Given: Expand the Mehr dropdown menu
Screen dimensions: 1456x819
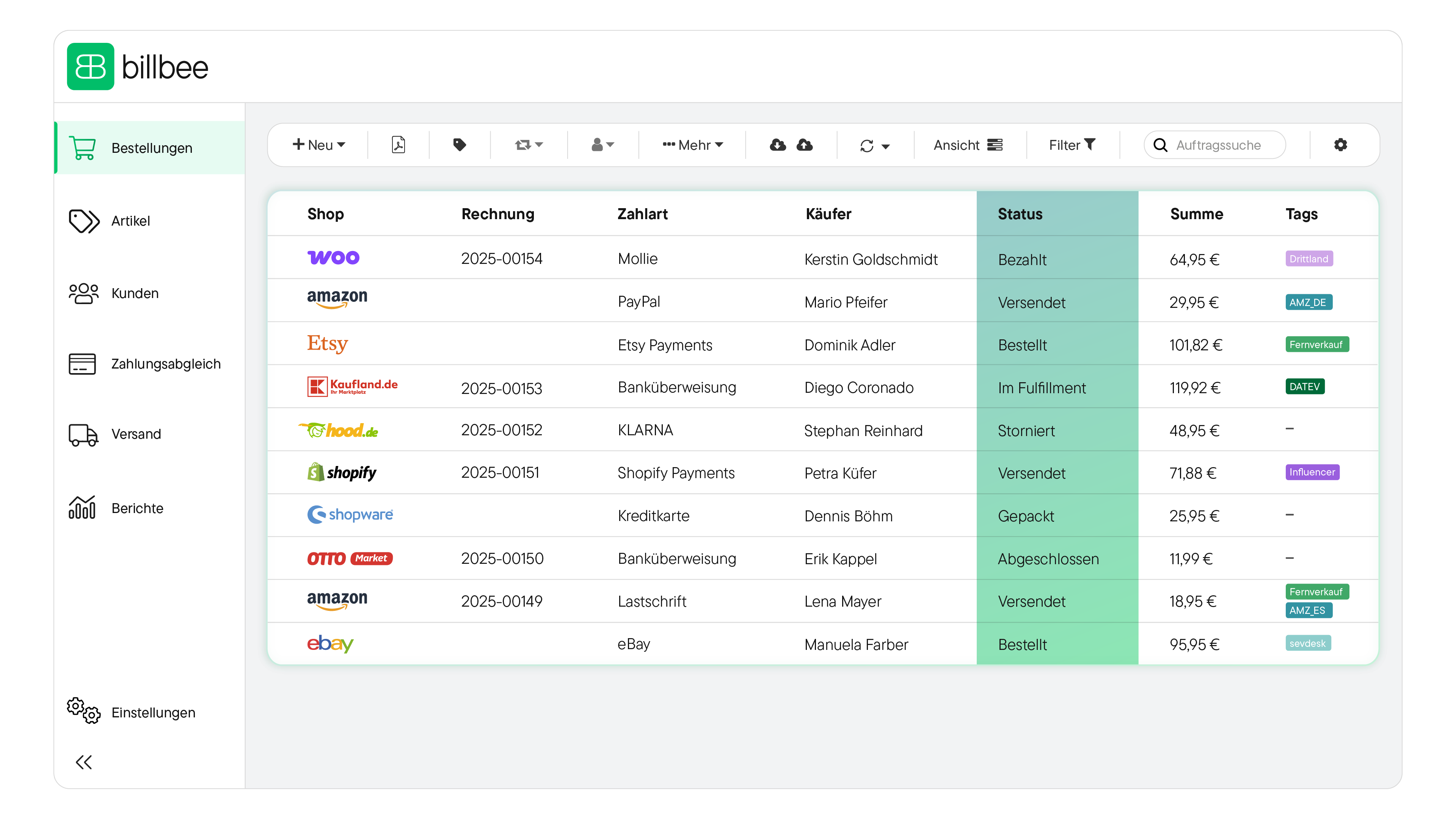Looking at the screenshot, I should point(692,145).
